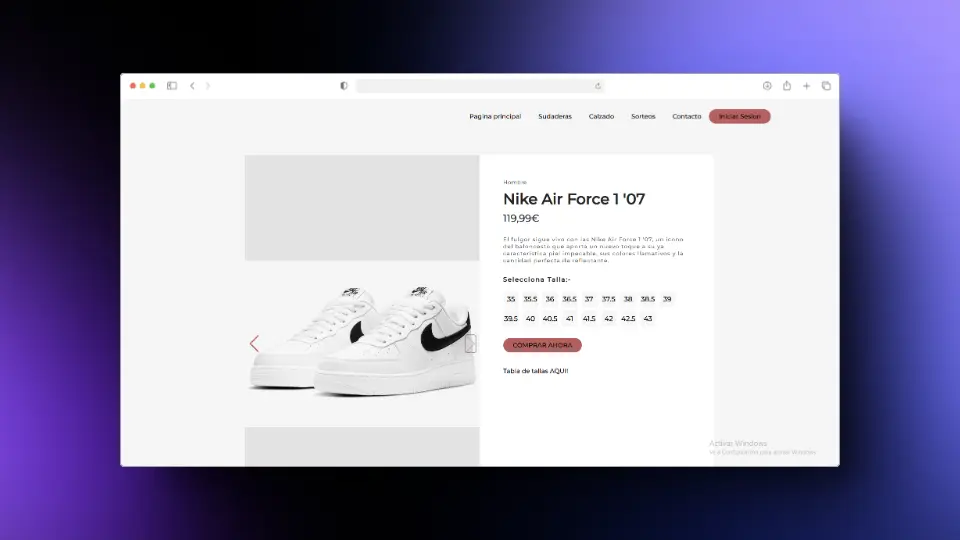
Task: Open the Sudaderas menu item
Action: tap(555, 116)
